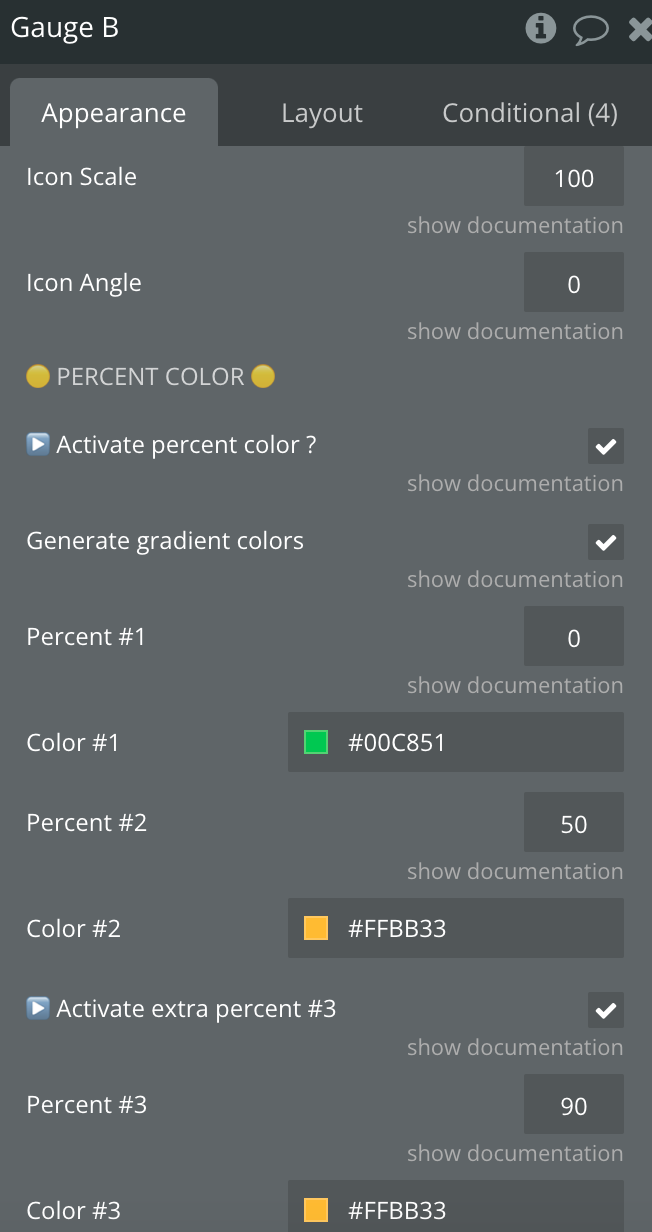Show documentation under Generate gradient colors
Screen dimensions: 652x1232
point(514,580)
